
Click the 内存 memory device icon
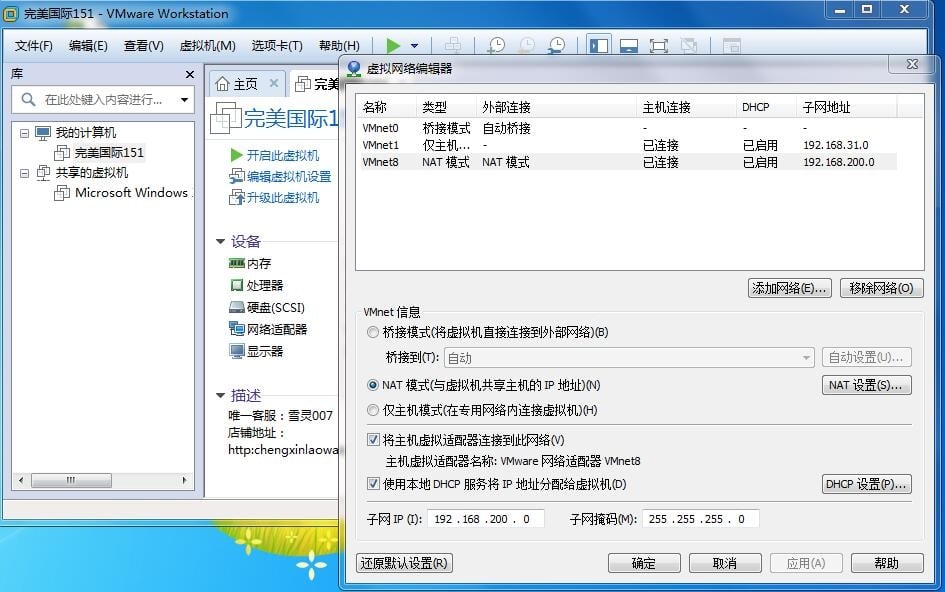click(x=236, y=263)
